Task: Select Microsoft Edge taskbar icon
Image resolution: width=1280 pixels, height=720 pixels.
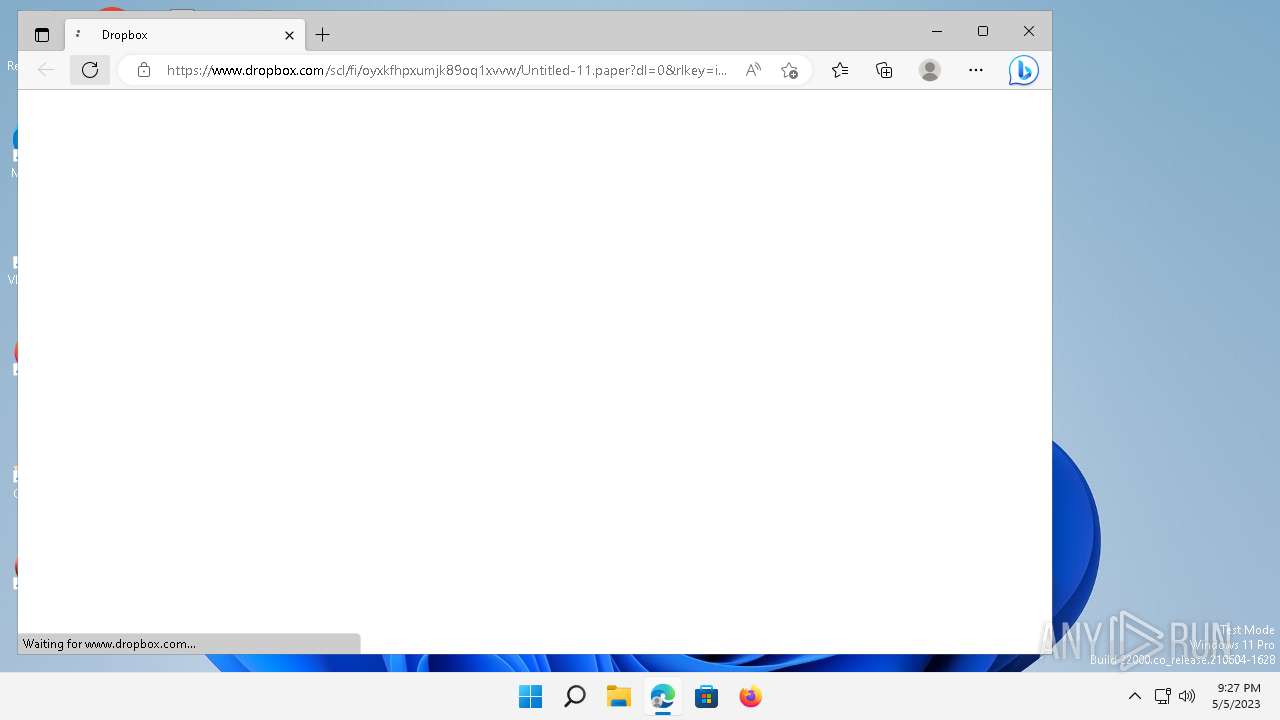Action: 662,696
